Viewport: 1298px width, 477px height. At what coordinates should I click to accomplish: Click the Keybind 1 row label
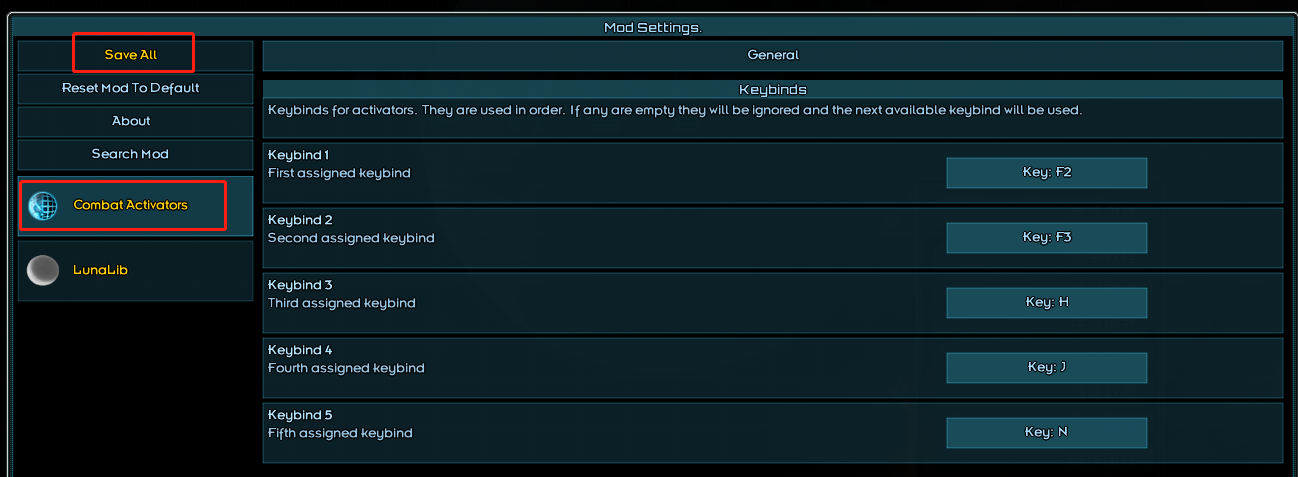pyautogui.click(x=298, y=155)
